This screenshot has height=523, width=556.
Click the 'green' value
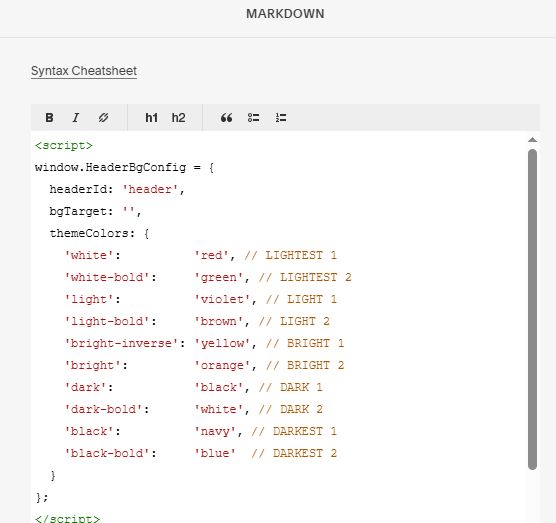(x=219, y=277)
